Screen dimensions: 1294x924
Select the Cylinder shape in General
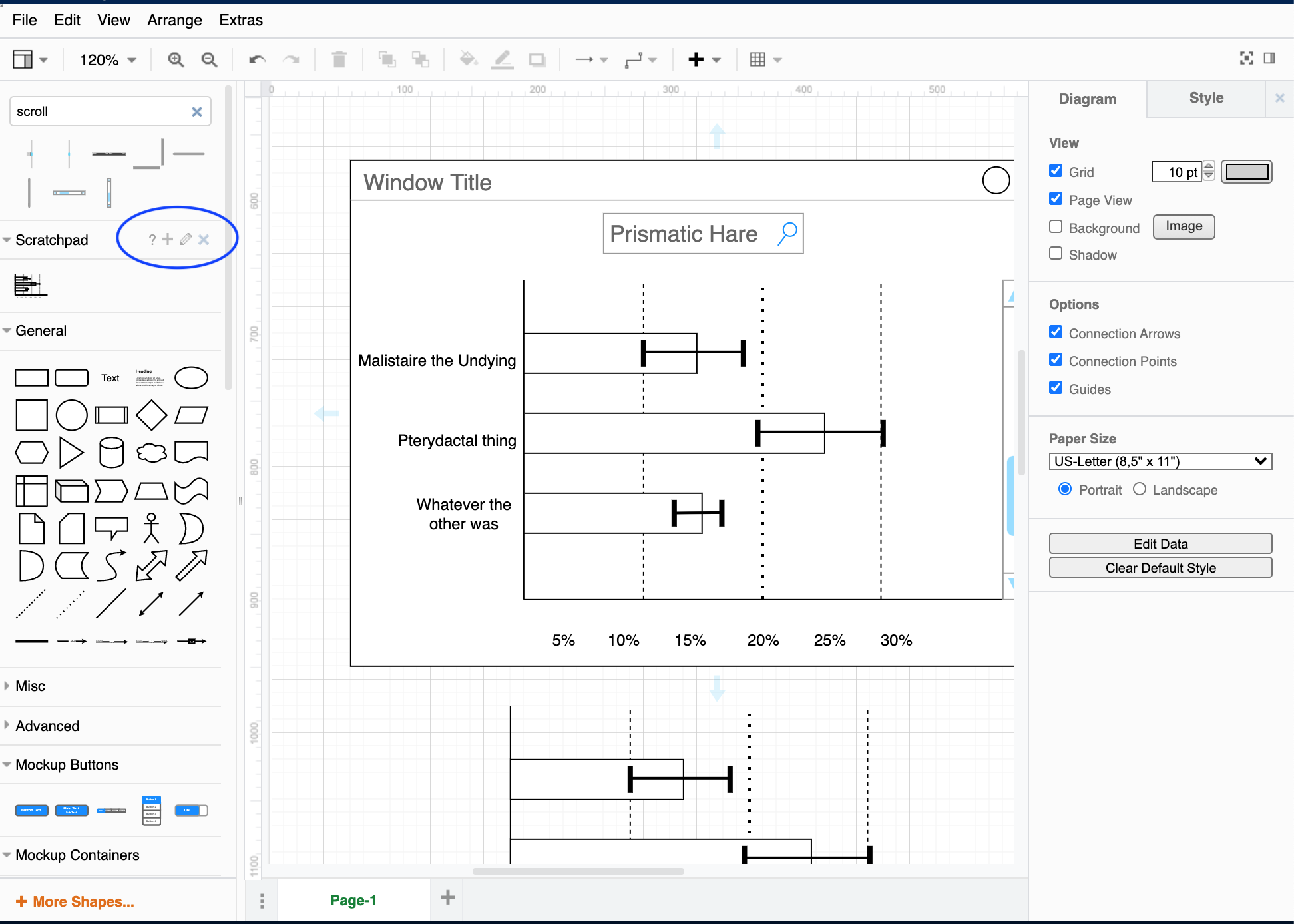tap(111, 453)
